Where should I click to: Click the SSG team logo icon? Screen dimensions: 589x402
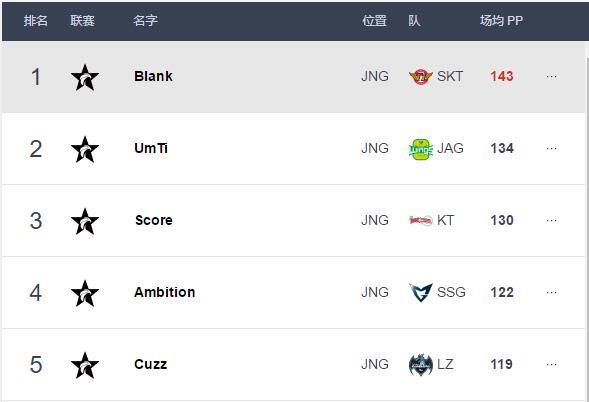[x=421, y=292]
